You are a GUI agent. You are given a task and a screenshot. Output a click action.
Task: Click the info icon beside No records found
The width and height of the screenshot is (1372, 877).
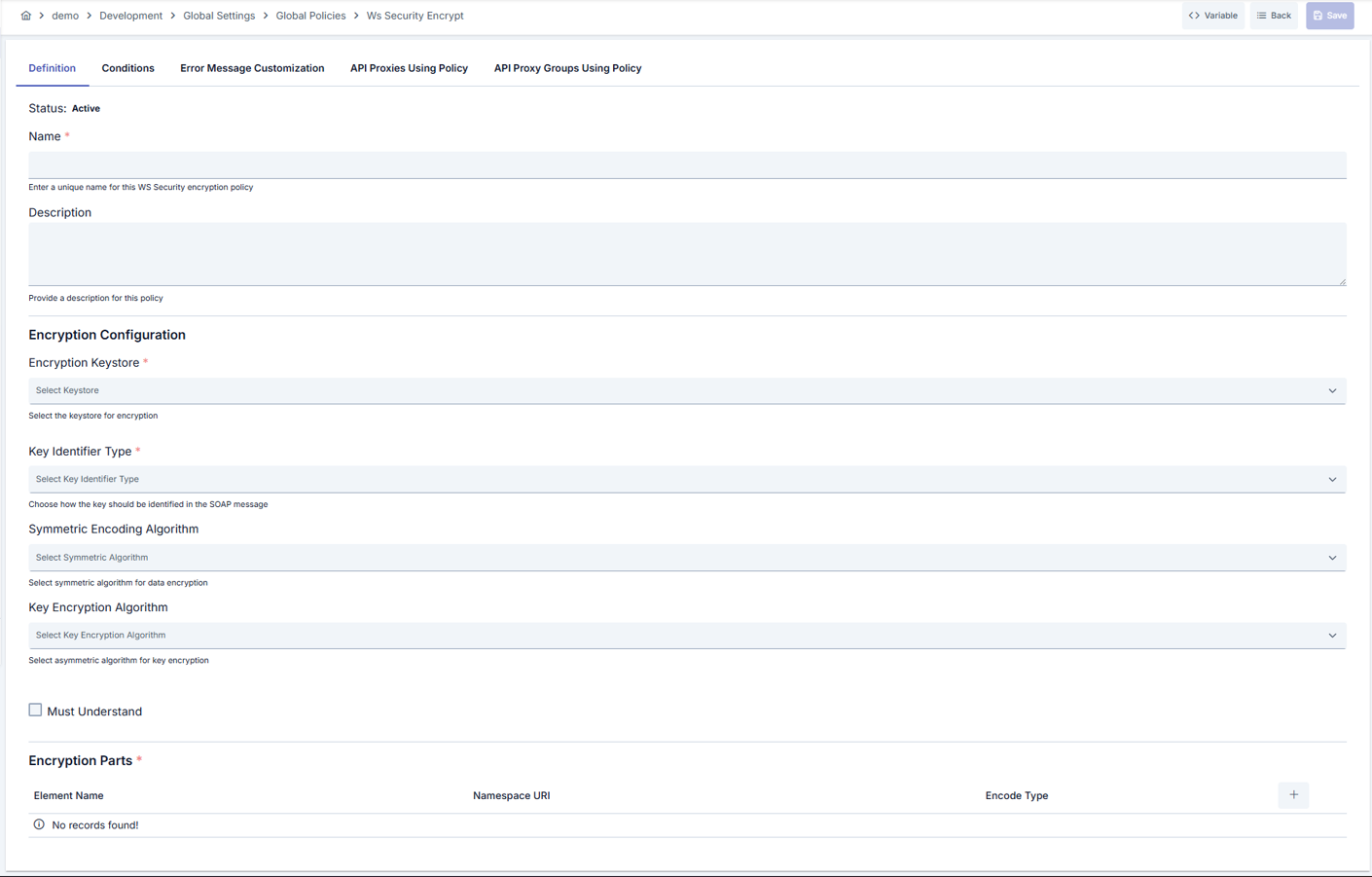[x=39, y=824]
